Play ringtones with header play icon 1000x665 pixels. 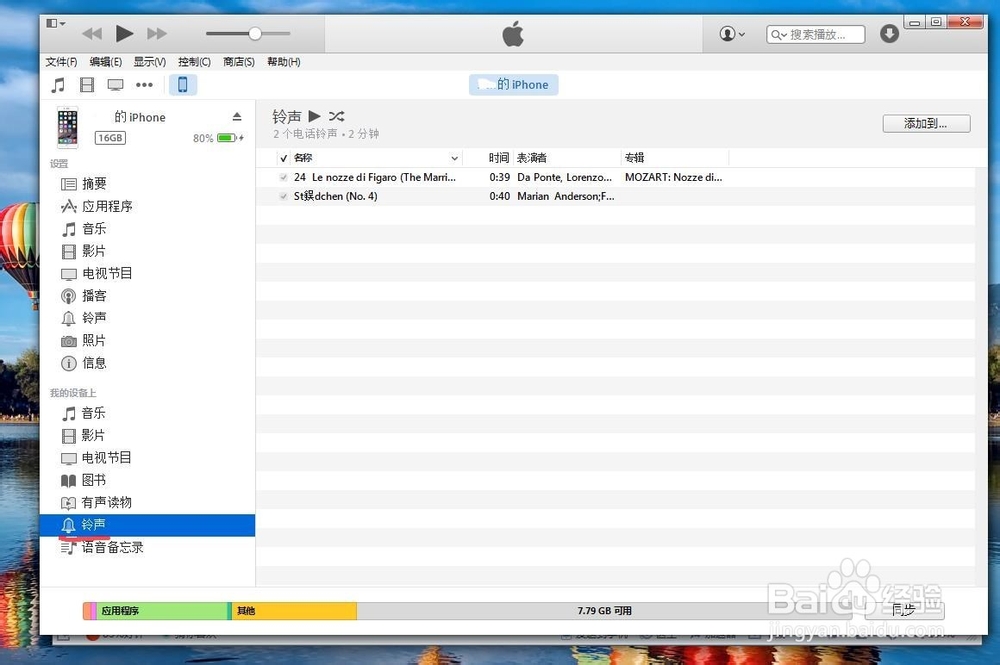pyautogui.click(x=314, y=116)
